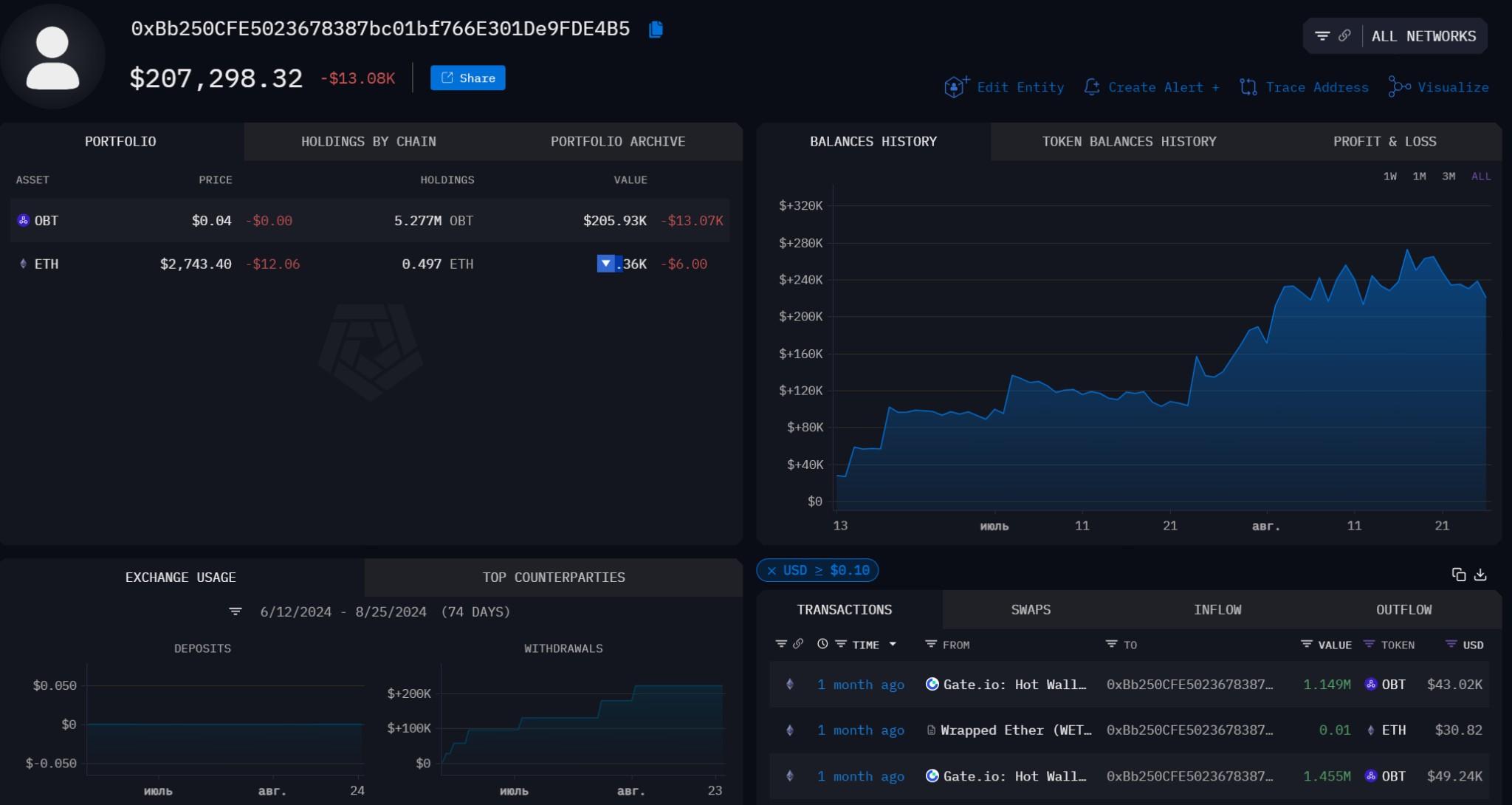Copy the wallet address with the clipboard icon
The height and width of the screenshot is (805, 1512).
click(x=656, y=30)
